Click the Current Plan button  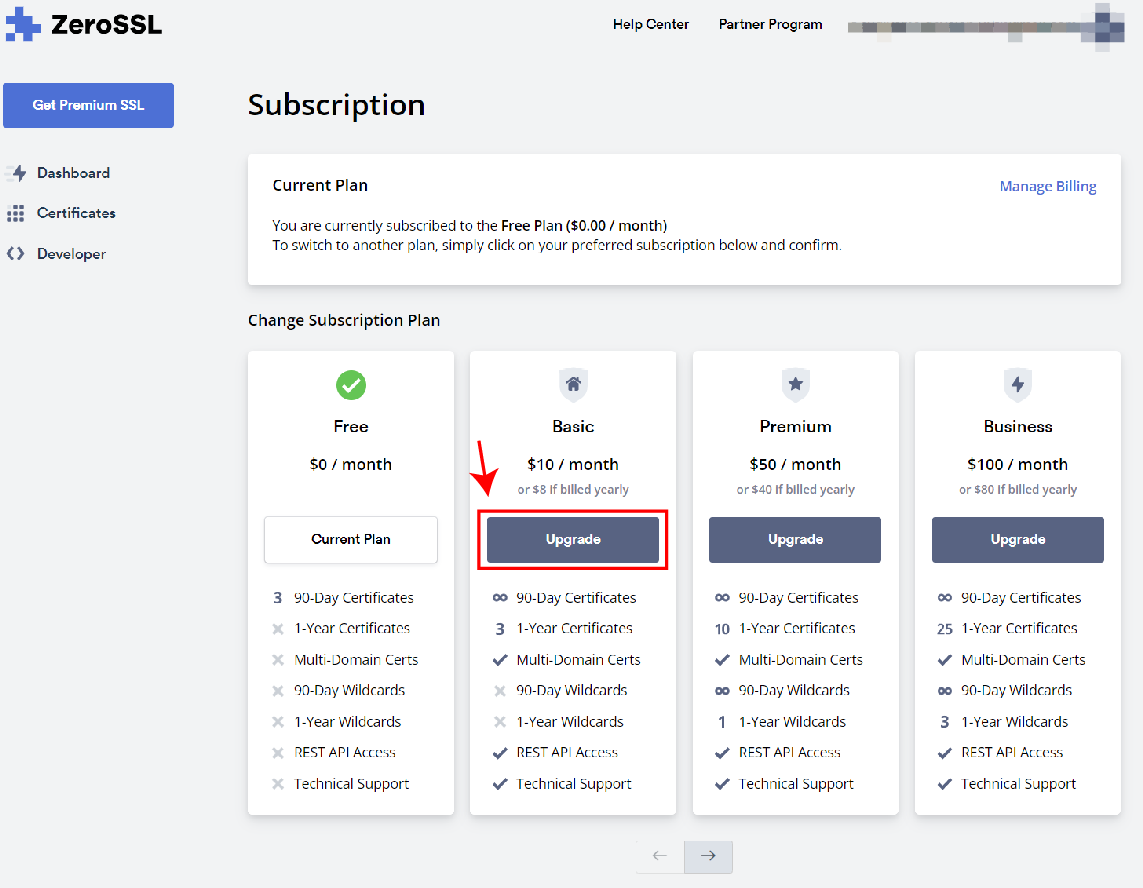pyautogui.click(x=351, y=540)
